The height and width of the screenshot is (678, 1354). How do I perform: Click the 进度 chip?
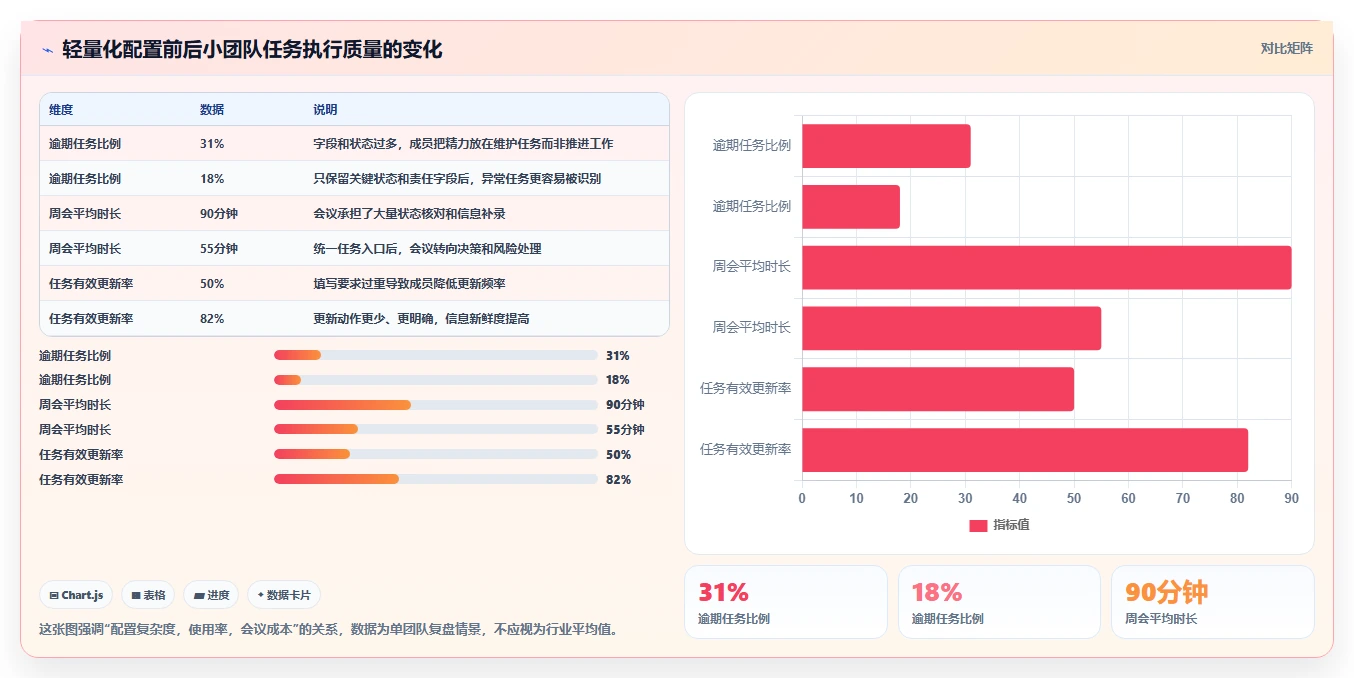[211, 595]
